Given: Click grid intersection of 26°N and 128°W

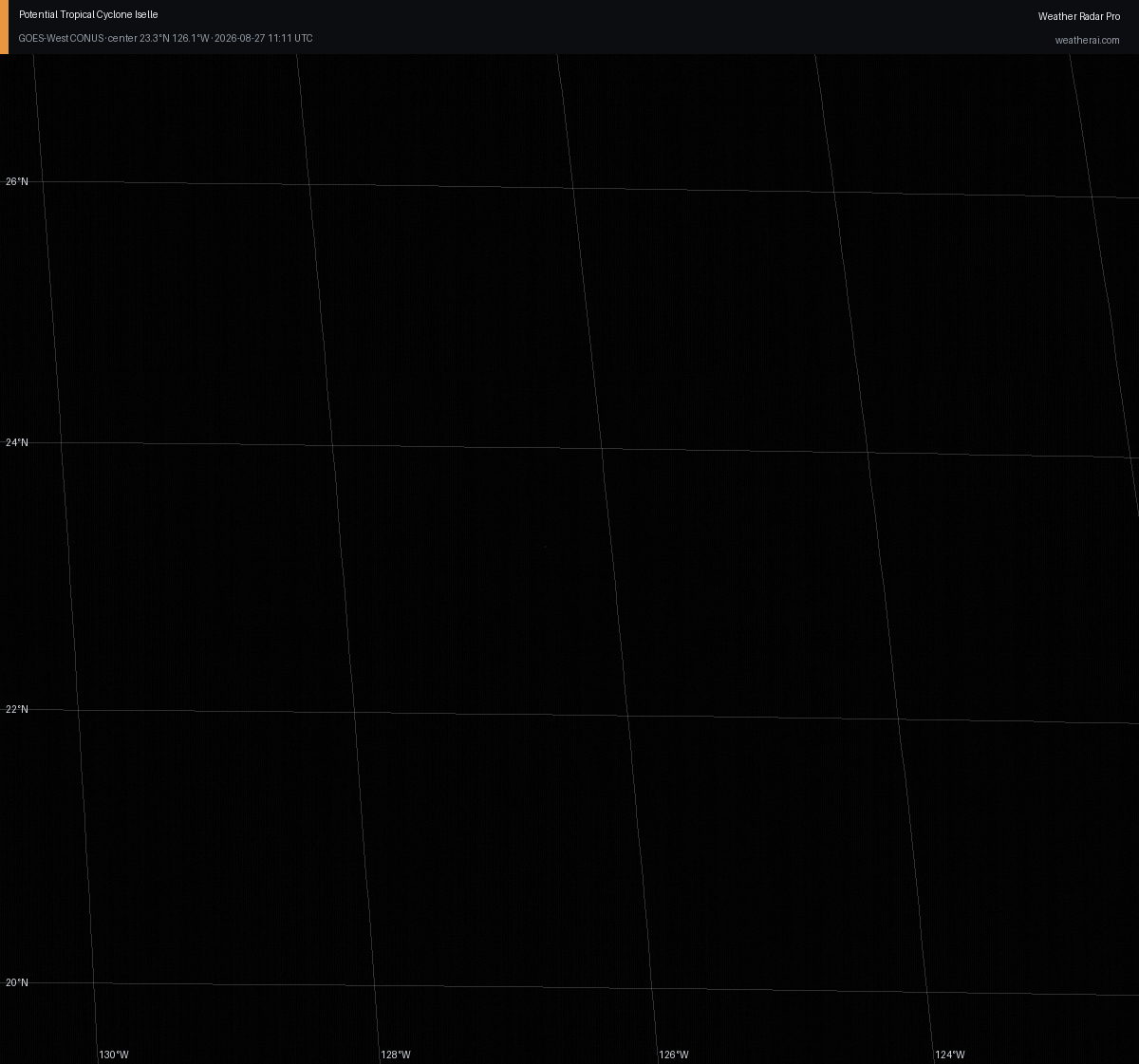Looking at the screenshot, I should click(309, 185).
